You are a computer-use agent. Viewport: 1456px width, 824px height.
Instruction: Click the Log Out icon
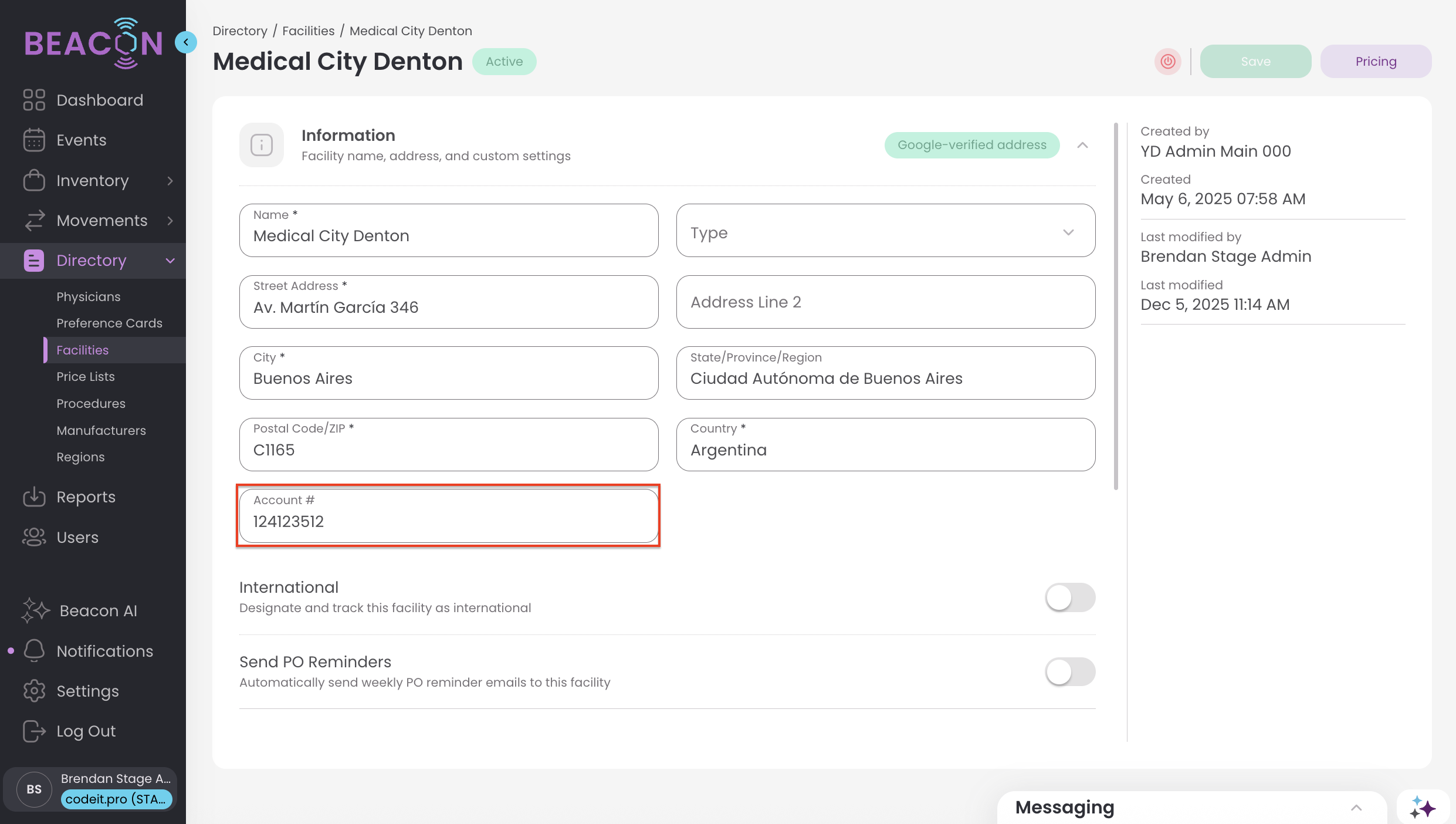click(34, 731)
